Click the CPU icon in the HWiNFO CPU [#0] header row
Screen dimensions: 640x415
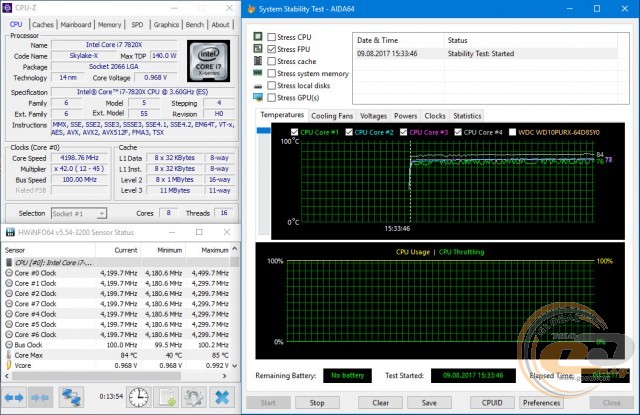9,262
